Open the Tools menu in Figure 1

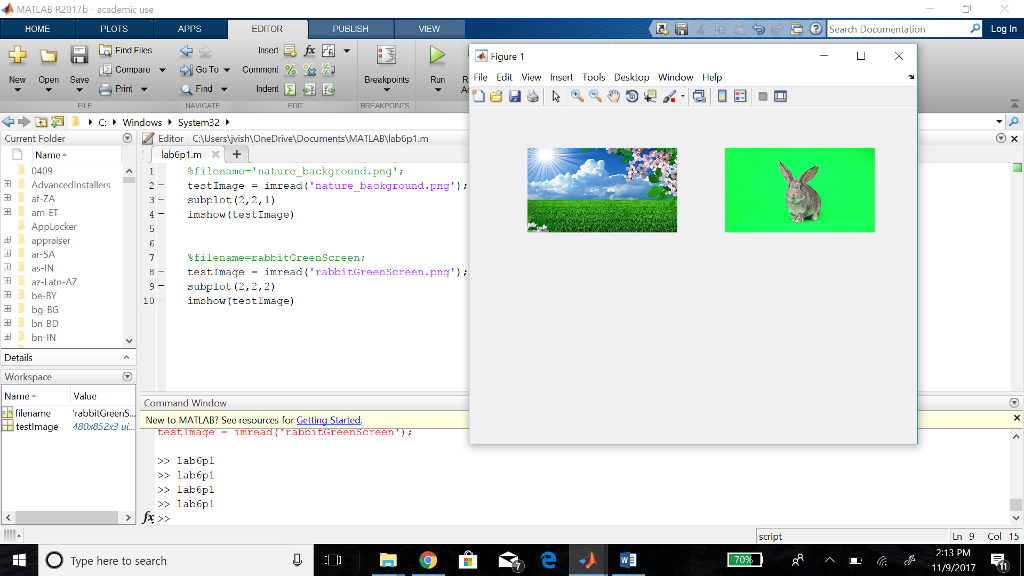click(x=594, y=77)
